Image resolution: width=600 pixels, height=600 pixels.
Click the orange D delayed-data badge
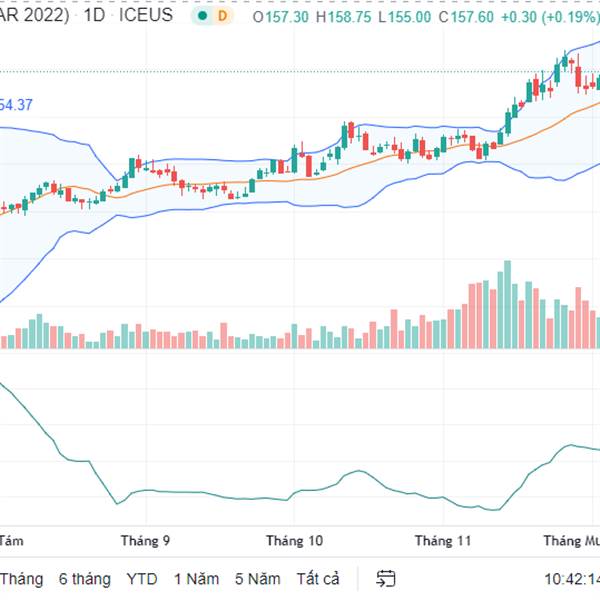pyautogui.click(x=222, y=16)
